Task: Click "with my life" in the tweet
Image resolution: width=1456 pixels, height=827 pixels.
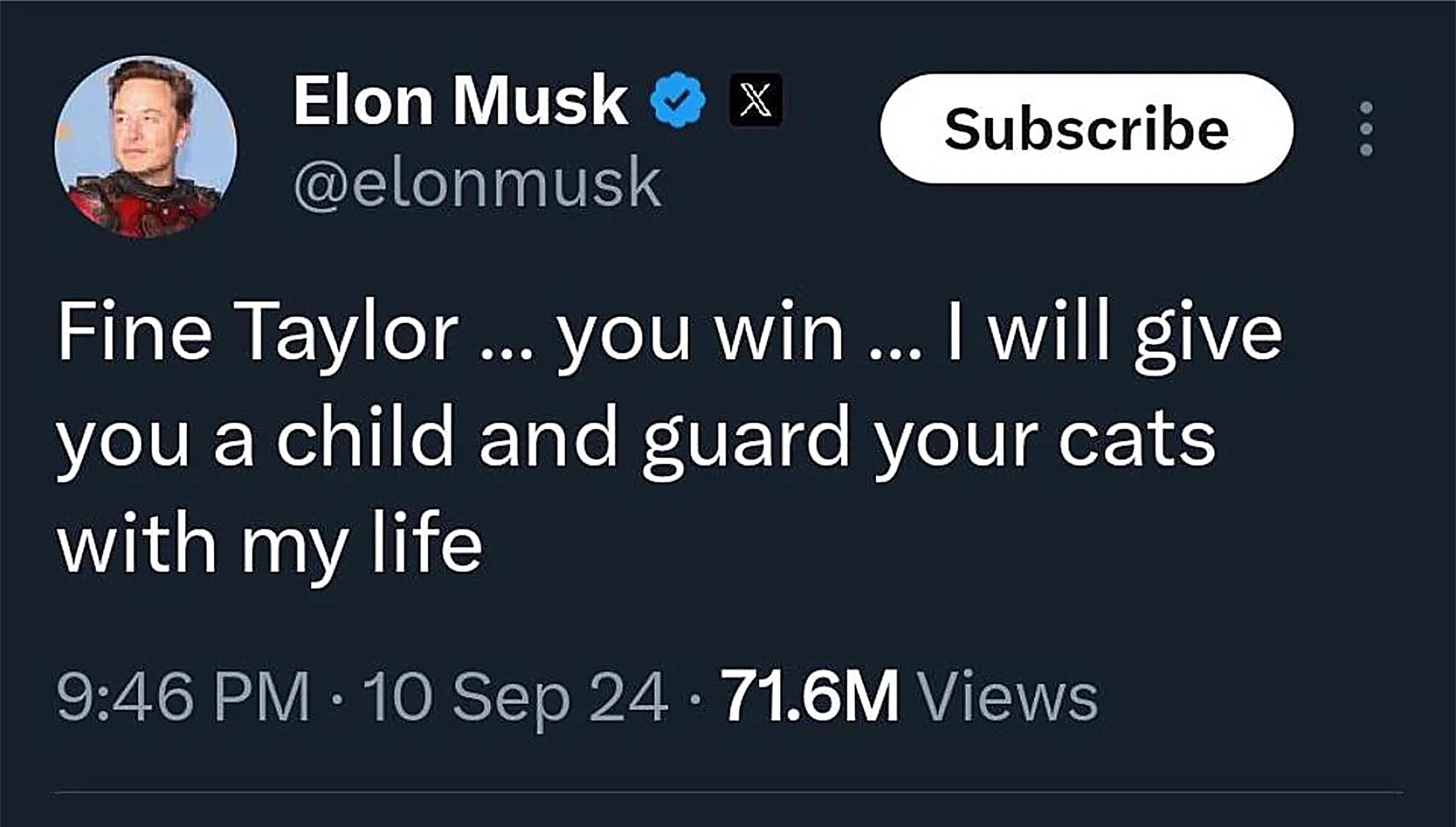Action: (x=270, y=543)
